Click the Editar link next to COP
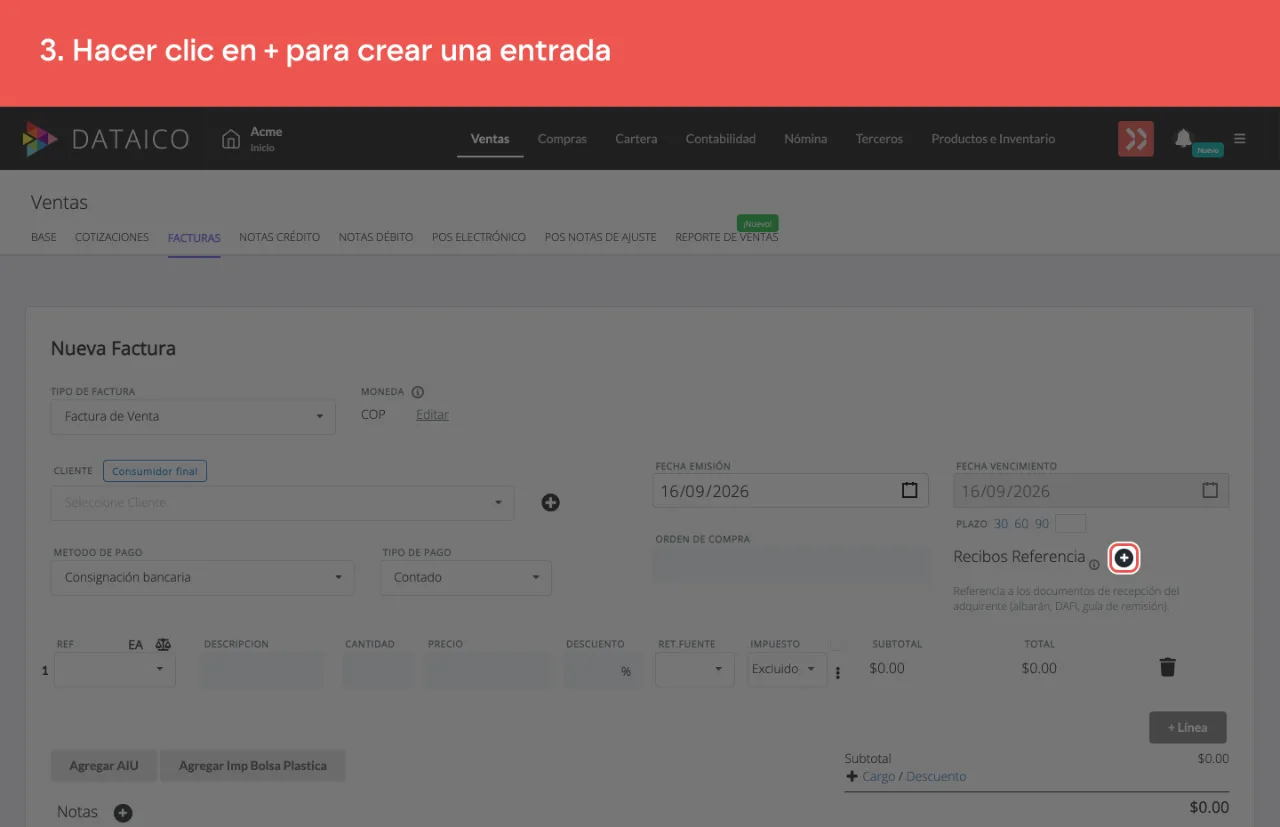 (x=432, y=415)
